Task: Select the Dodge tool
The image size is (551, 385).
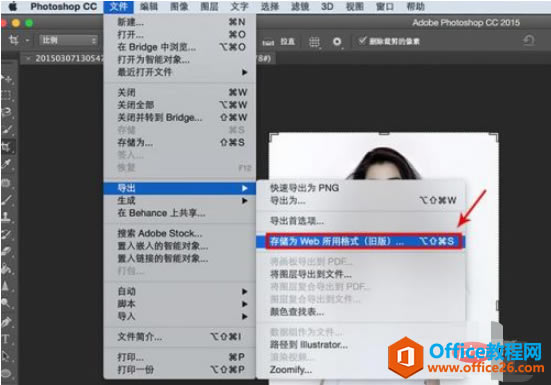Action: [6, 303]
